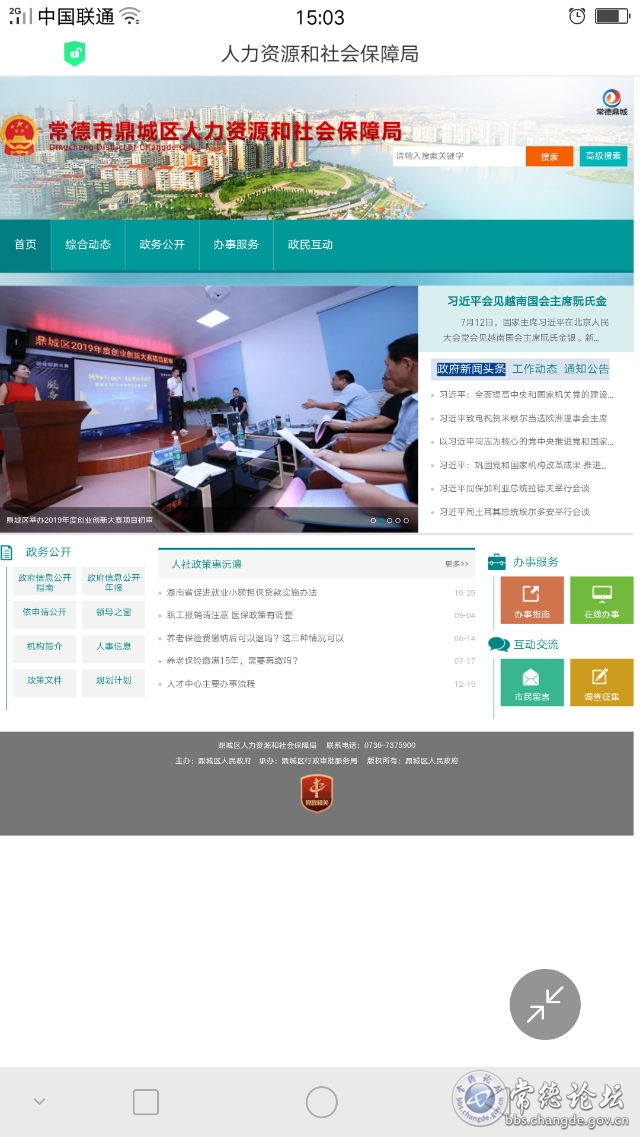Screen dimensions: 640x1137
Task: Click the 办事服务 briefcase icon
Action: pos(496,562)
